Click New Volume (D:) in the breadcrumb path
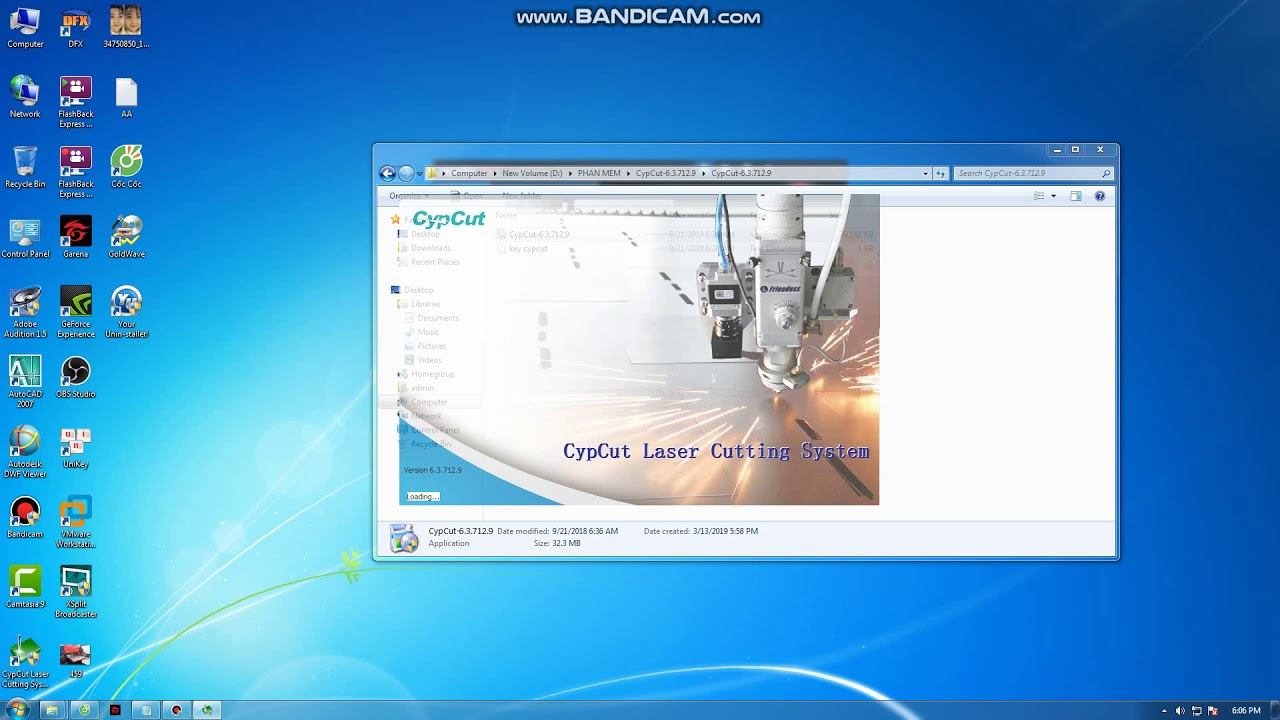The width and height of the screenshot is (1280, 720). tap(532, 173)
